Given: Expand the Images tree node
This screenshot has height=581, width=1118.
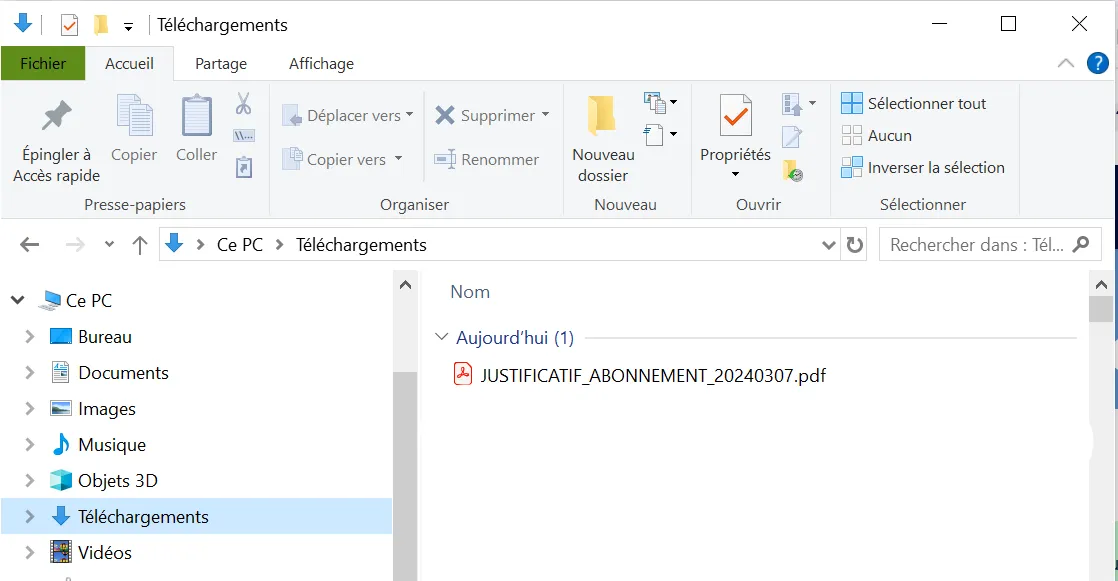Looking at the screenshot, I should point(29,408).
